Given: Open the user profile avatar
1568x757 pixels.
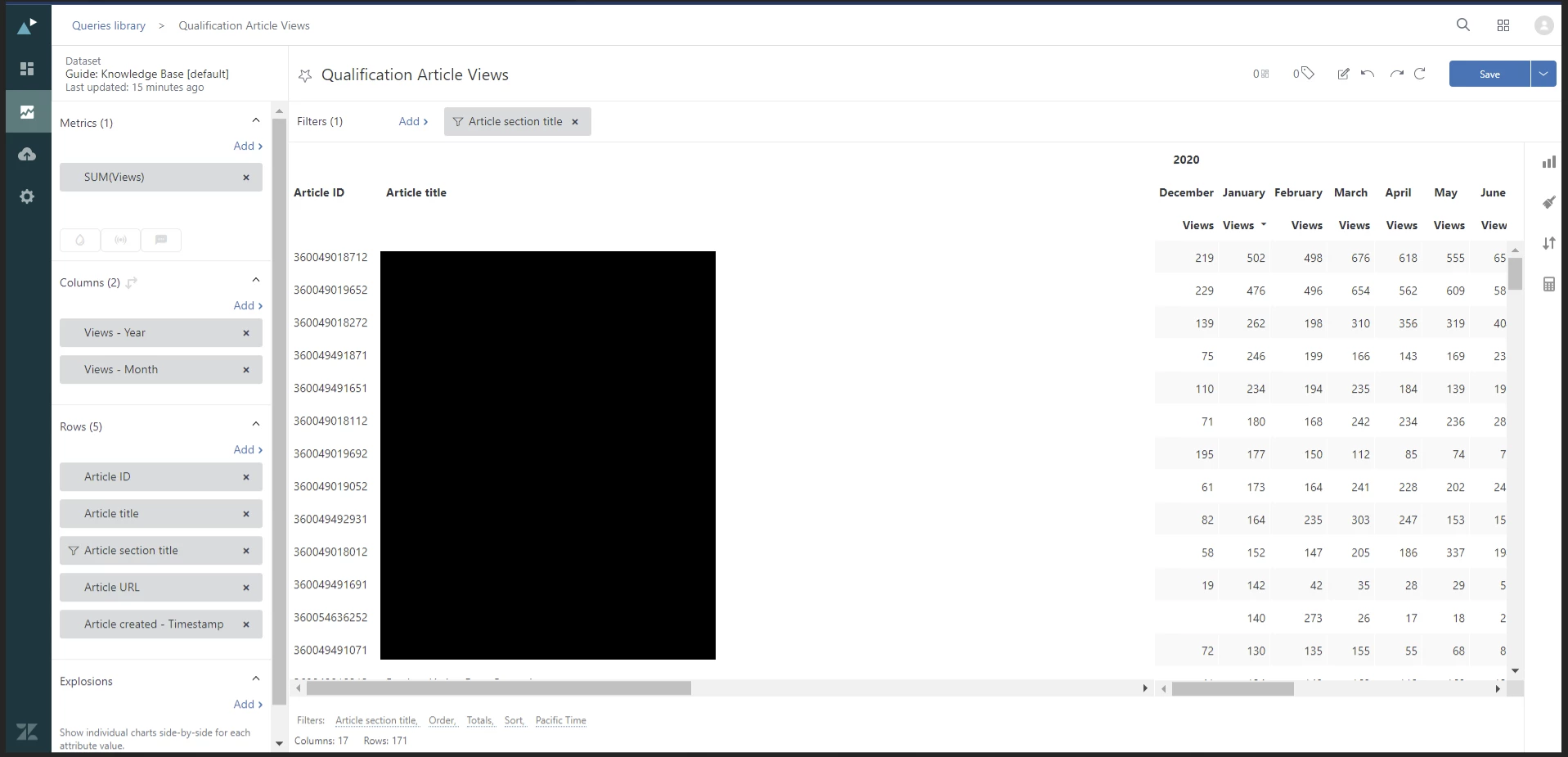Looking at the screenshot, I should (1543, 25).
